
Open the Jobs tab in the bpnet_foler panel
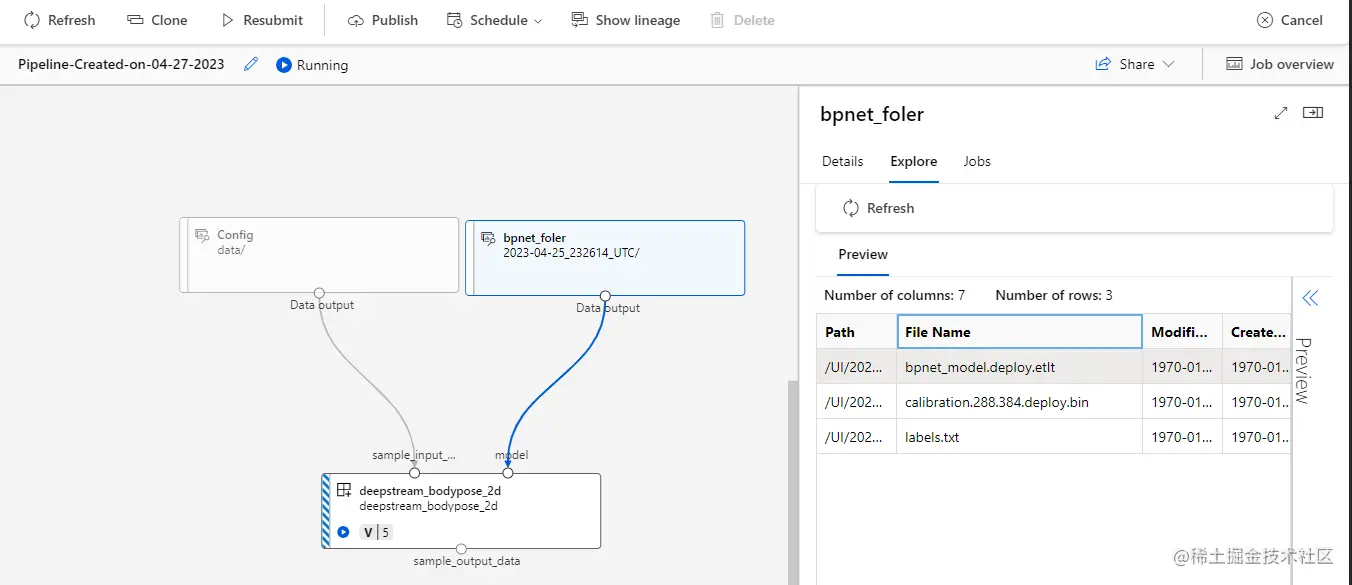[x=976, y=161]
